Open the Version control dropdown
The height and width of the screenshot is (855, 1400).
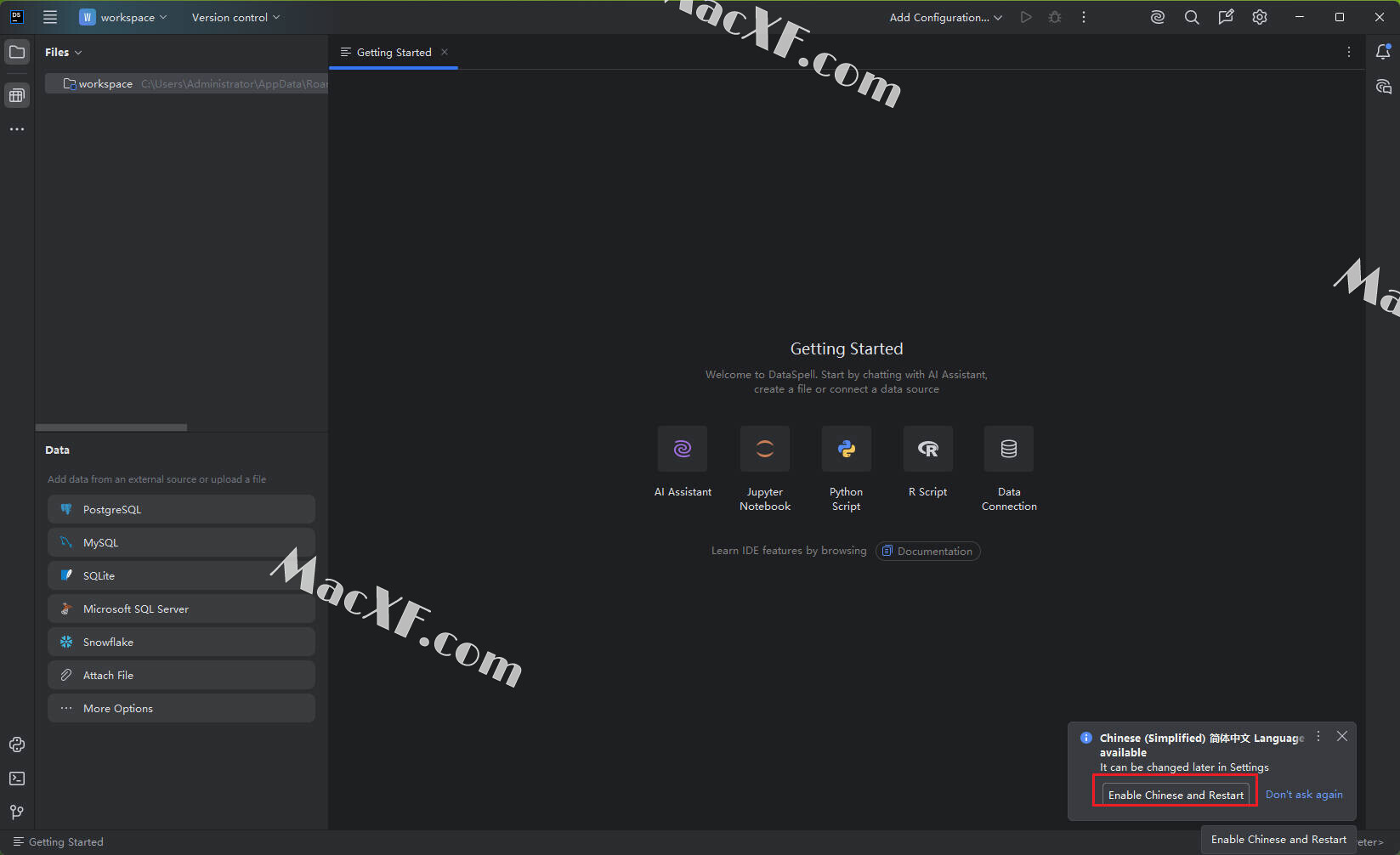click(x=235, y=17)
